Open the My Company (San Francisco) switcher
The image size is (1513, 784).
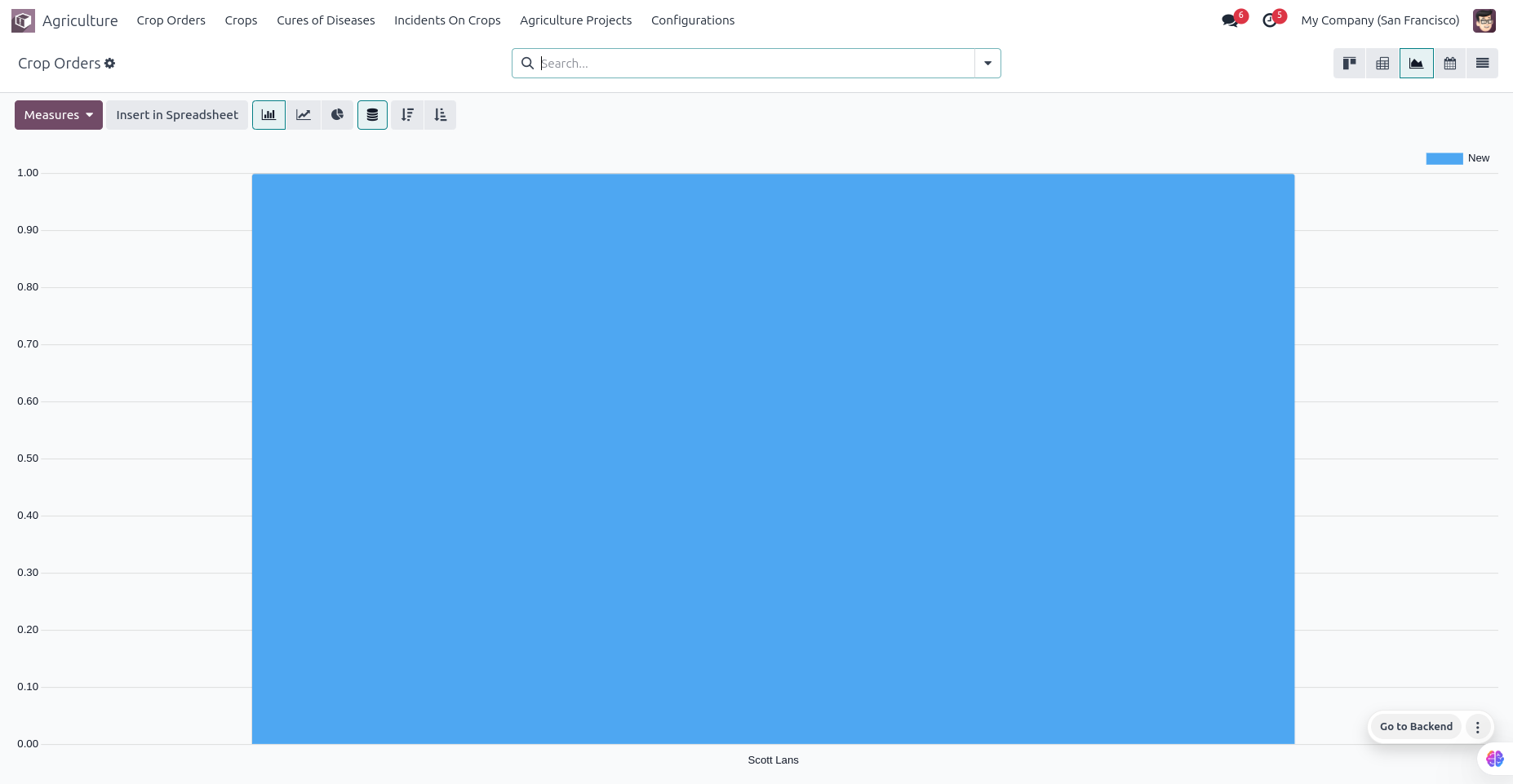pos(1380,20)
